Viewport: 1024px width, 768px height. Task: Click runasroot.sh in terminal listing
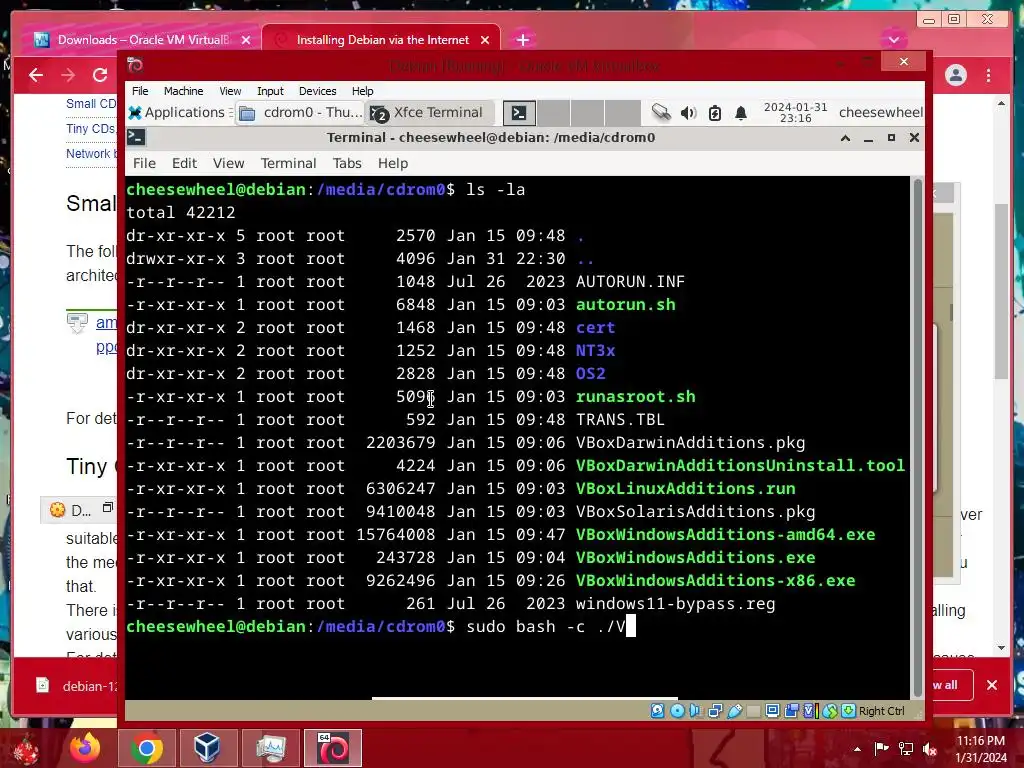pyautogui.click(x=635, y=396)
